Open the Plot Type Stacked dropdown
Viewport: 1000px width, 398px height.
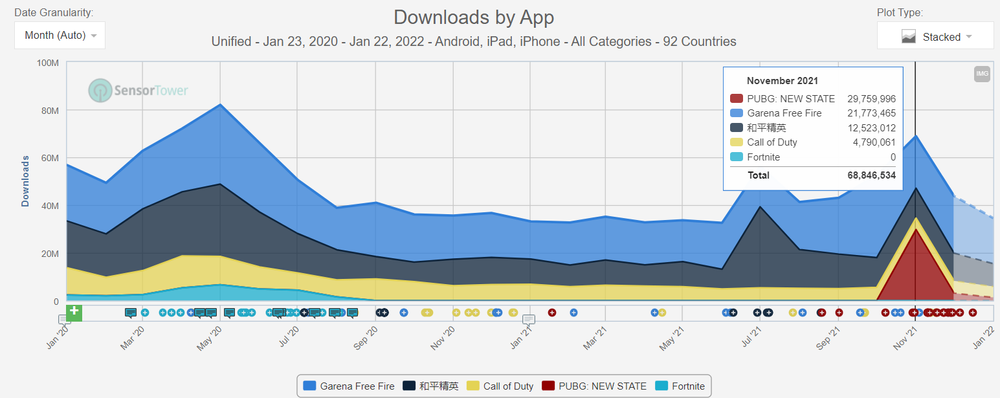tap(936, 36)
